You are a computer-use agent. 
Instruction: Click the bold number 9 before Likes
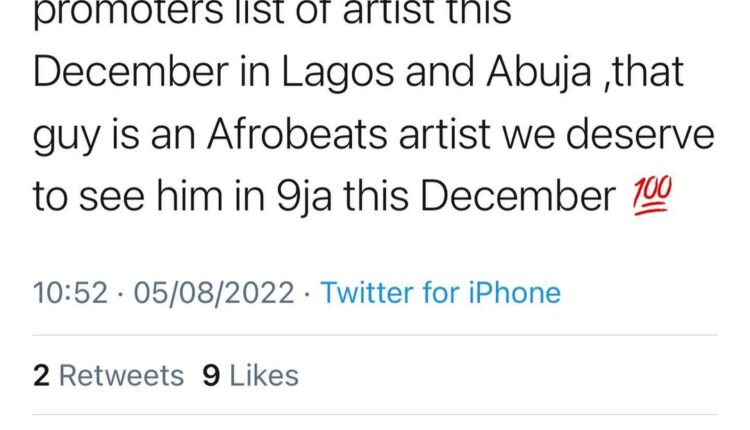tap(211, 375)
